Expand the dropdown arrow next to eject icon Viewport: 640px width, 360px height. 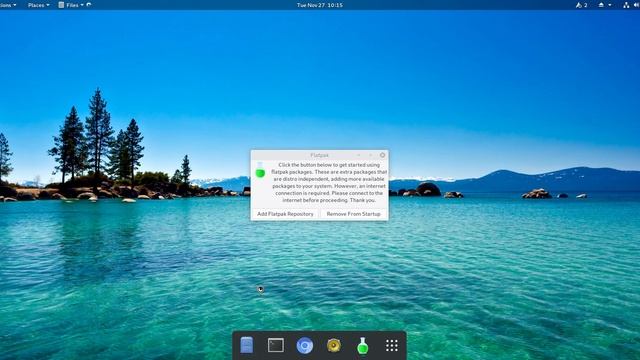click(610, 5)
